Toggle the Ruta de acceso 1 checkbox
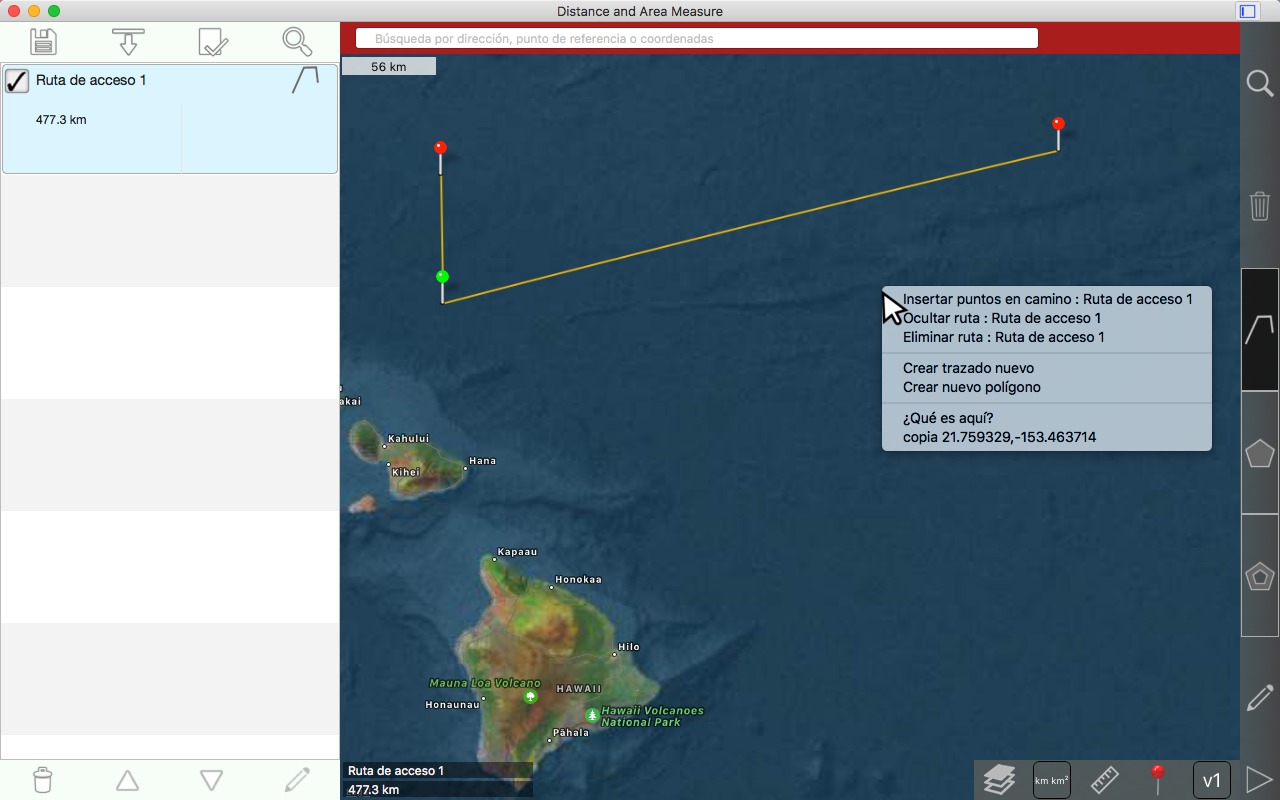This screenshot has width=1280, height=800. tap(17, 81)
